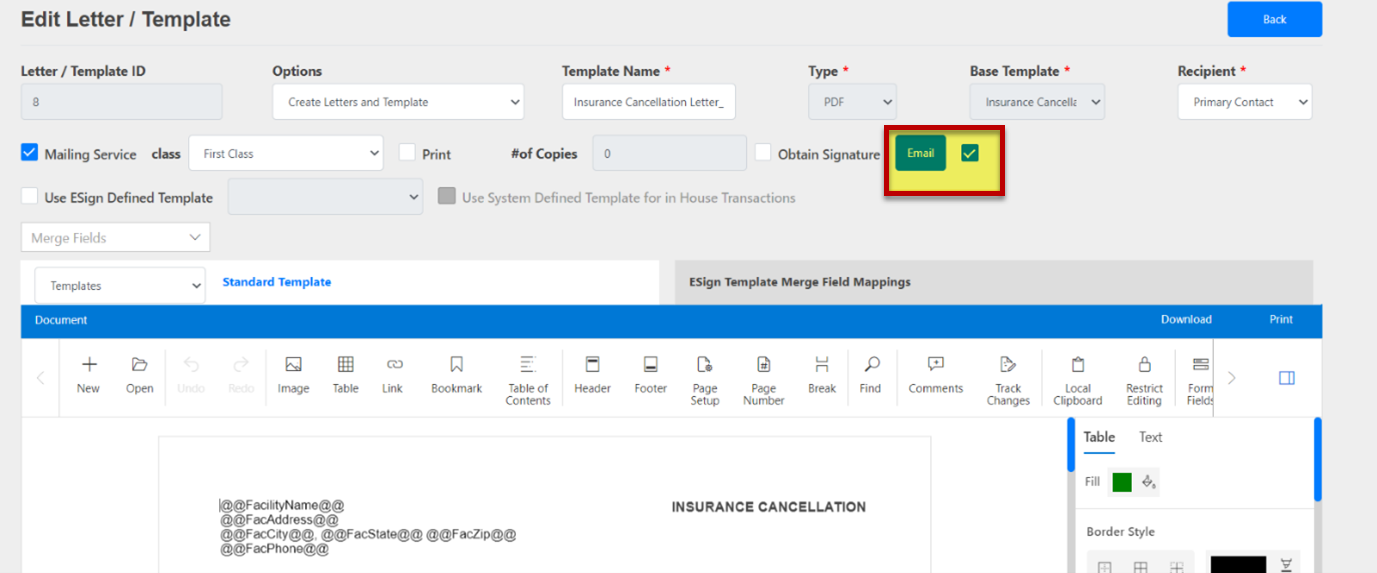Insert a Page Number
This screenshot has width=1377, height=573.
[x=763, y=380]
